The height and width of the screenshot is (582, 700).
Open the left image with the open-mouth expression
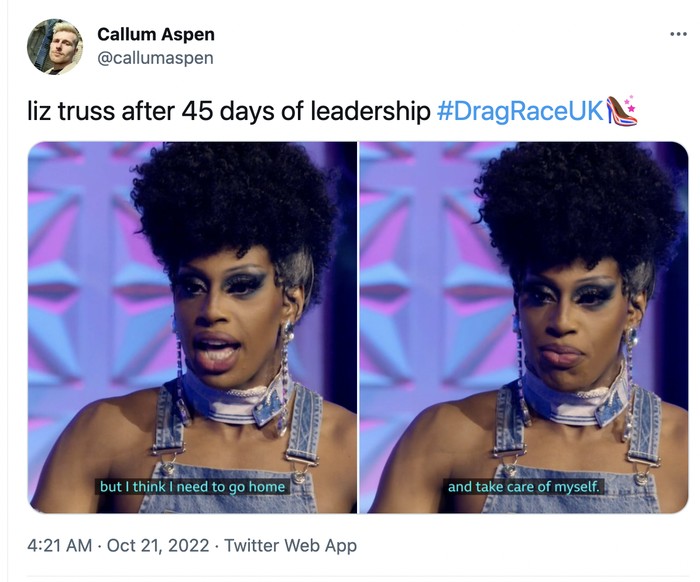point(192,328)
